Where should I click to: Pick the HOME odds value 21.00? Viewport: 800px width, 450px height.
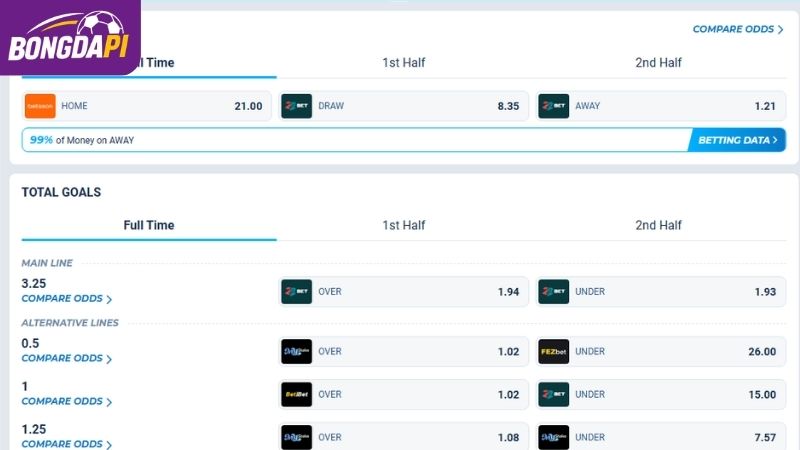[x=248, y=106]
